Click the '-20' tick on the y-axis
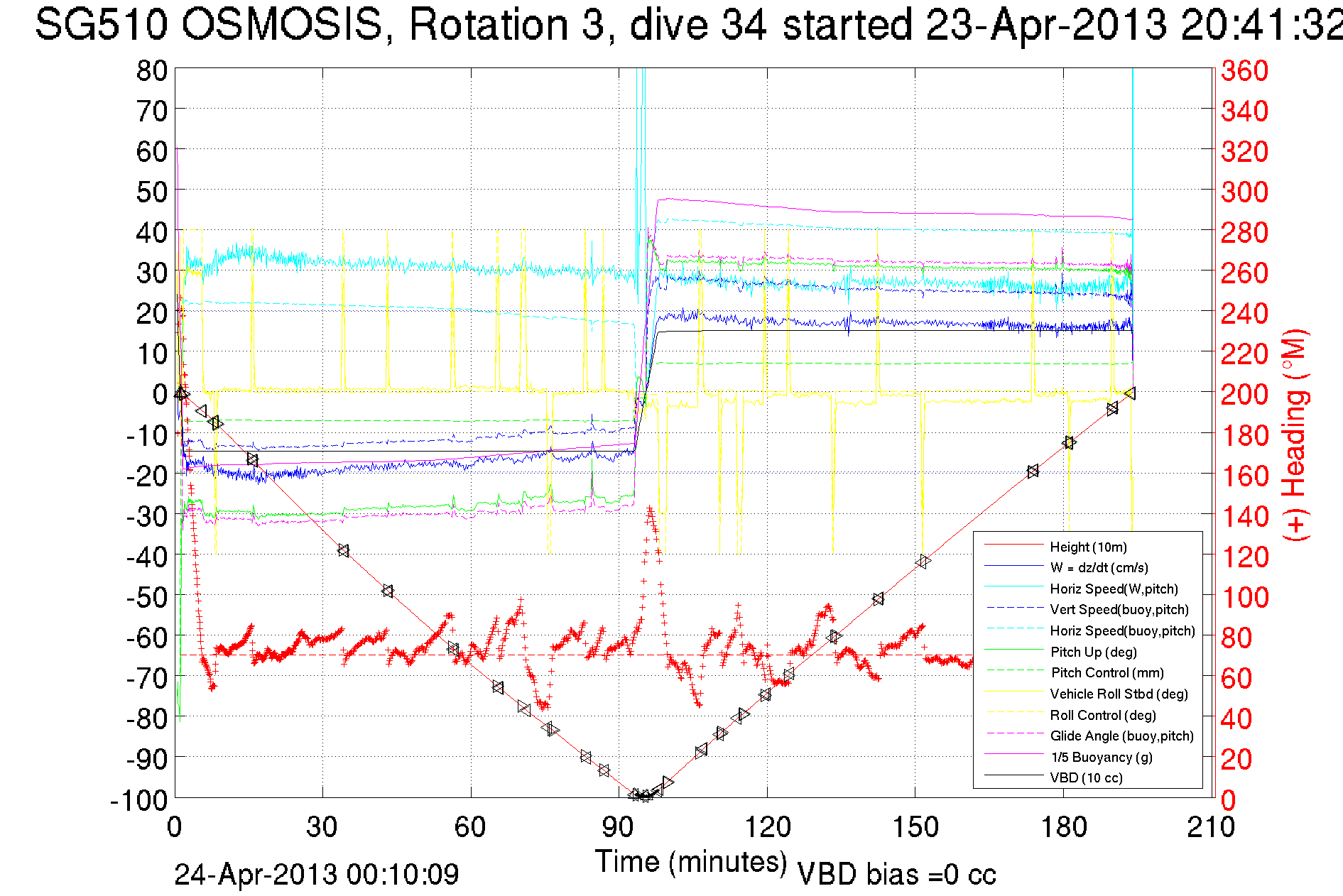Screen dimensions: 1343x896 [147, 476]
